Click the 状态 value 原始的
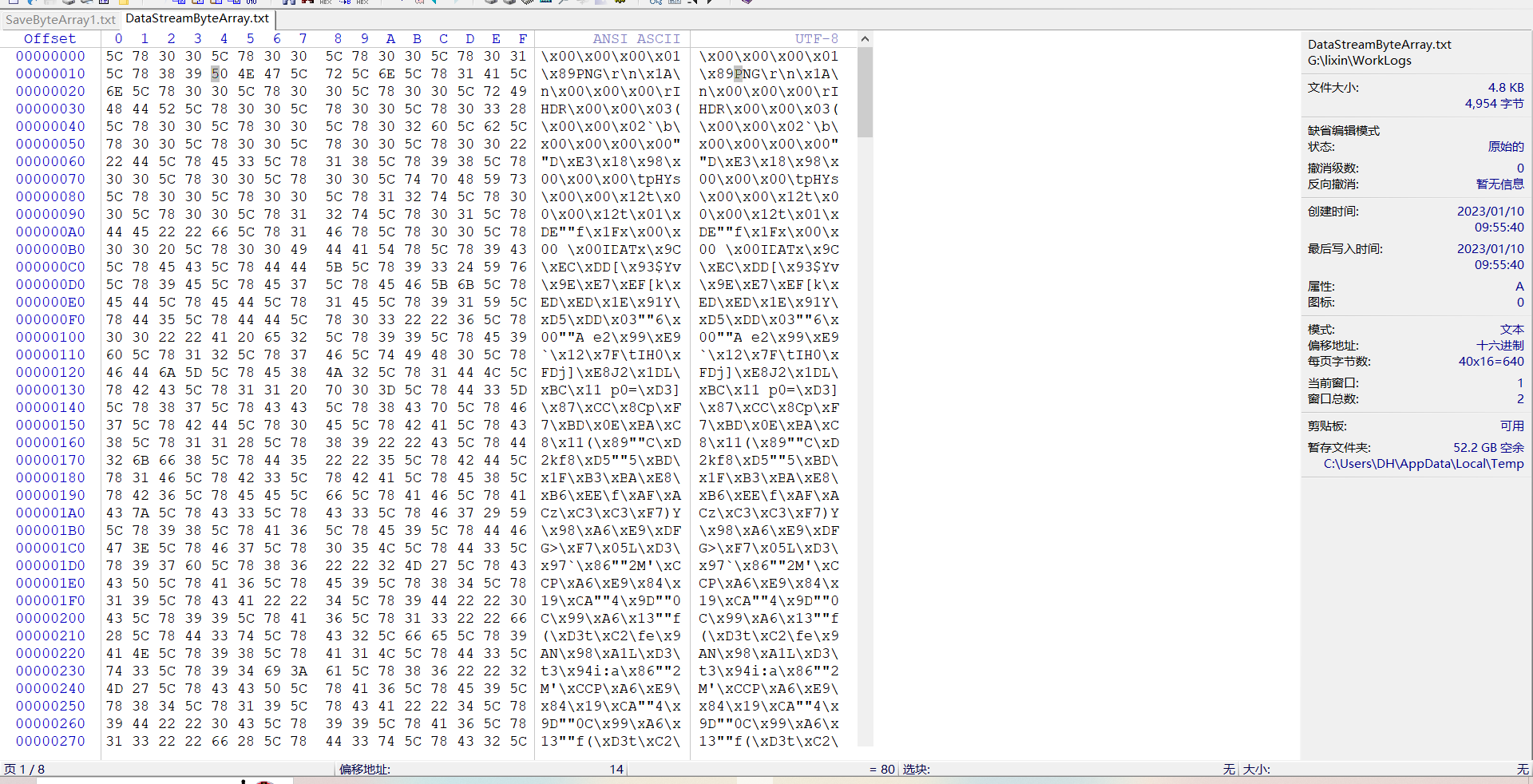The image size is (1533, 784). pyautogui.click(x=1505, y=146)
